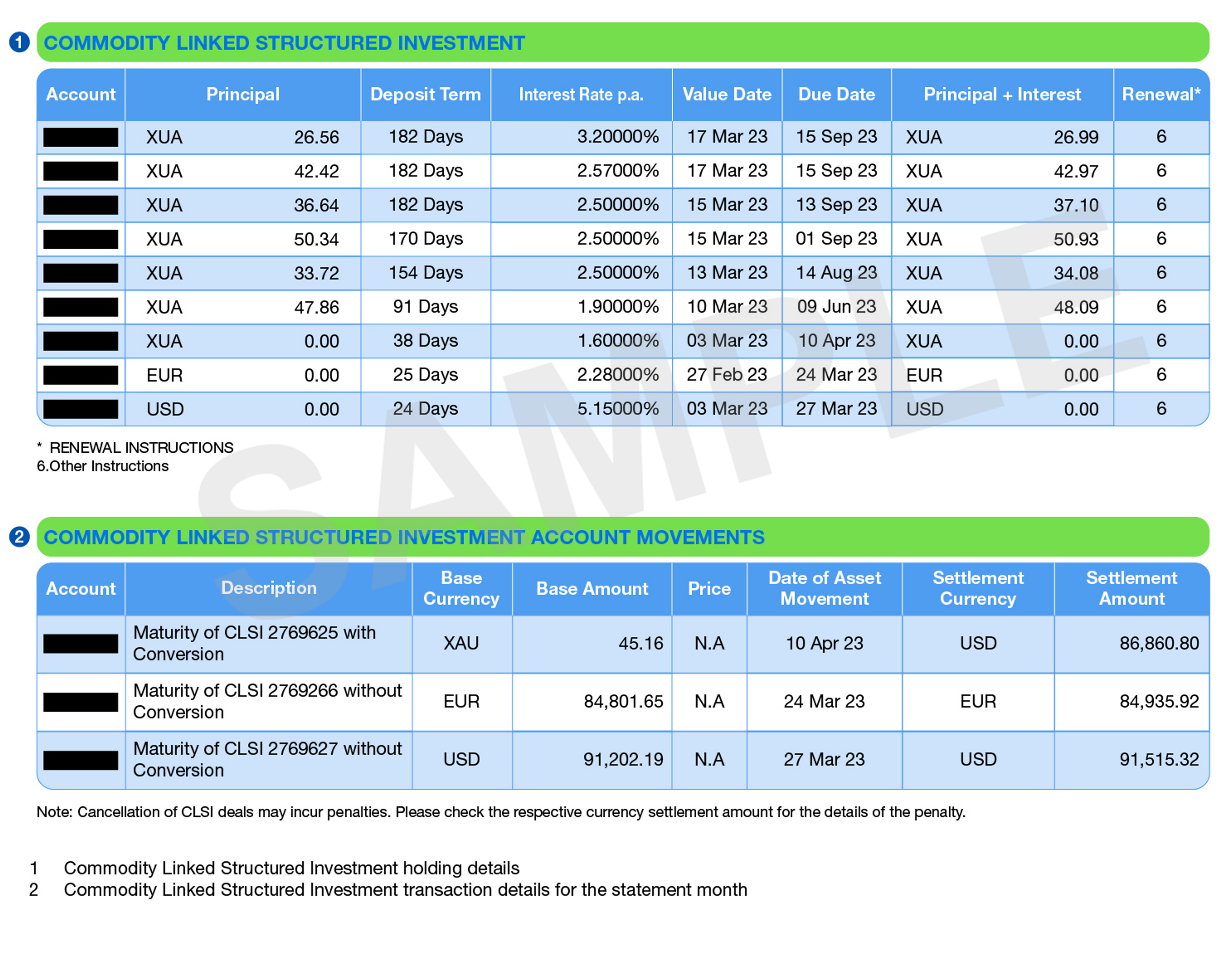Click the 91 Days deposit term cell
1232x954 pixels.
[425, 306]
